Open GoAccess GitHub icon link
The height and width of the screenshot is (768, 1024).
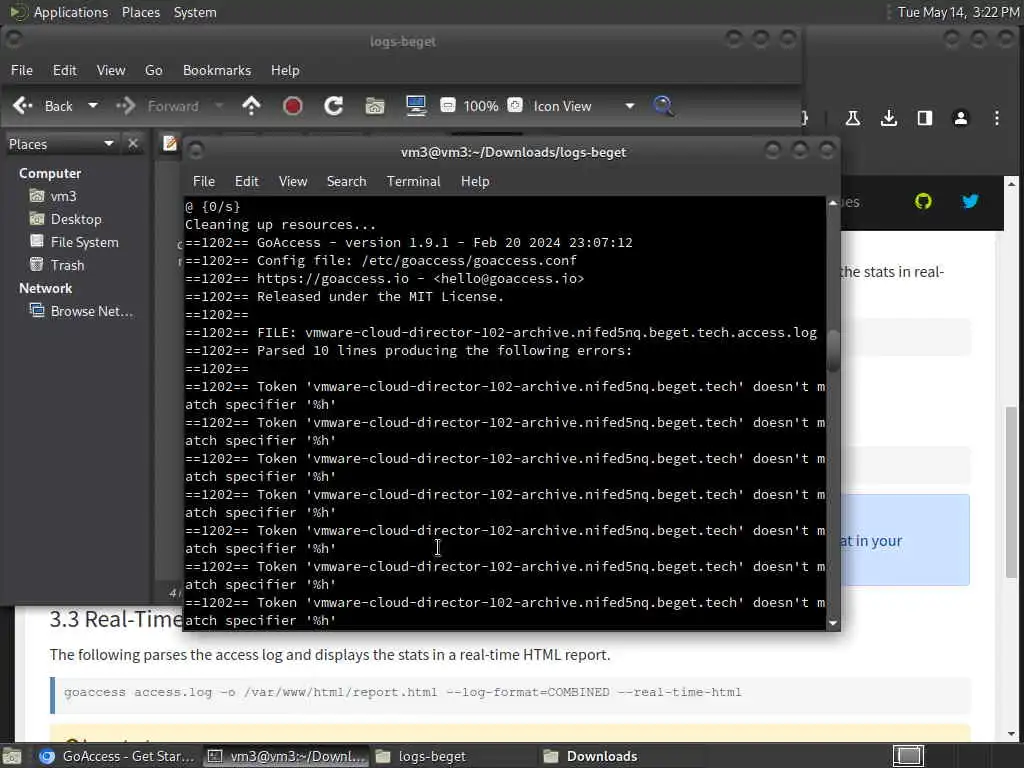coord(923,201)
